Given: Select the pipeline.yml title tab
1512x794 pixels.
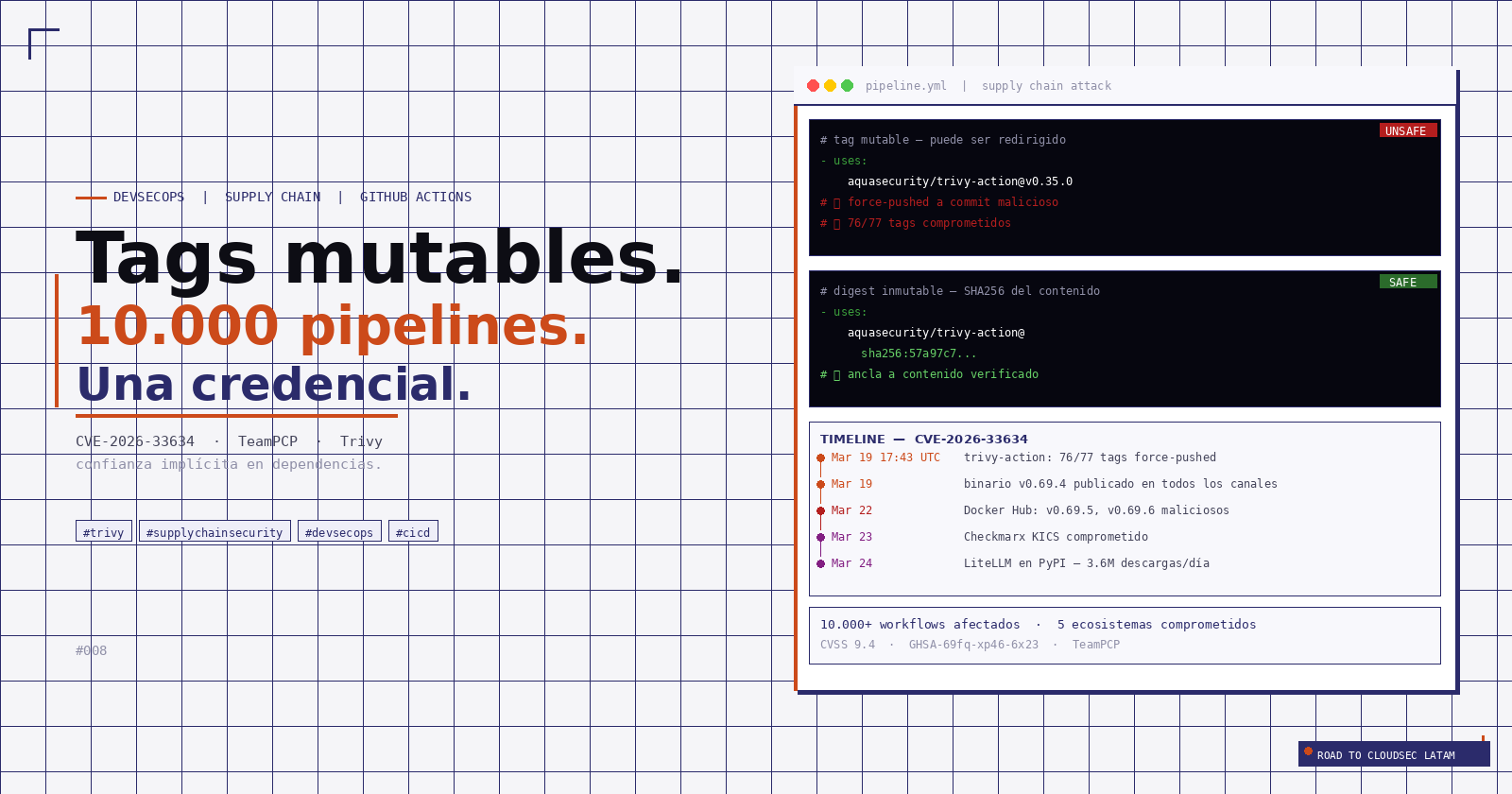Looking at the screenshot, I should (x=905, y=86).
